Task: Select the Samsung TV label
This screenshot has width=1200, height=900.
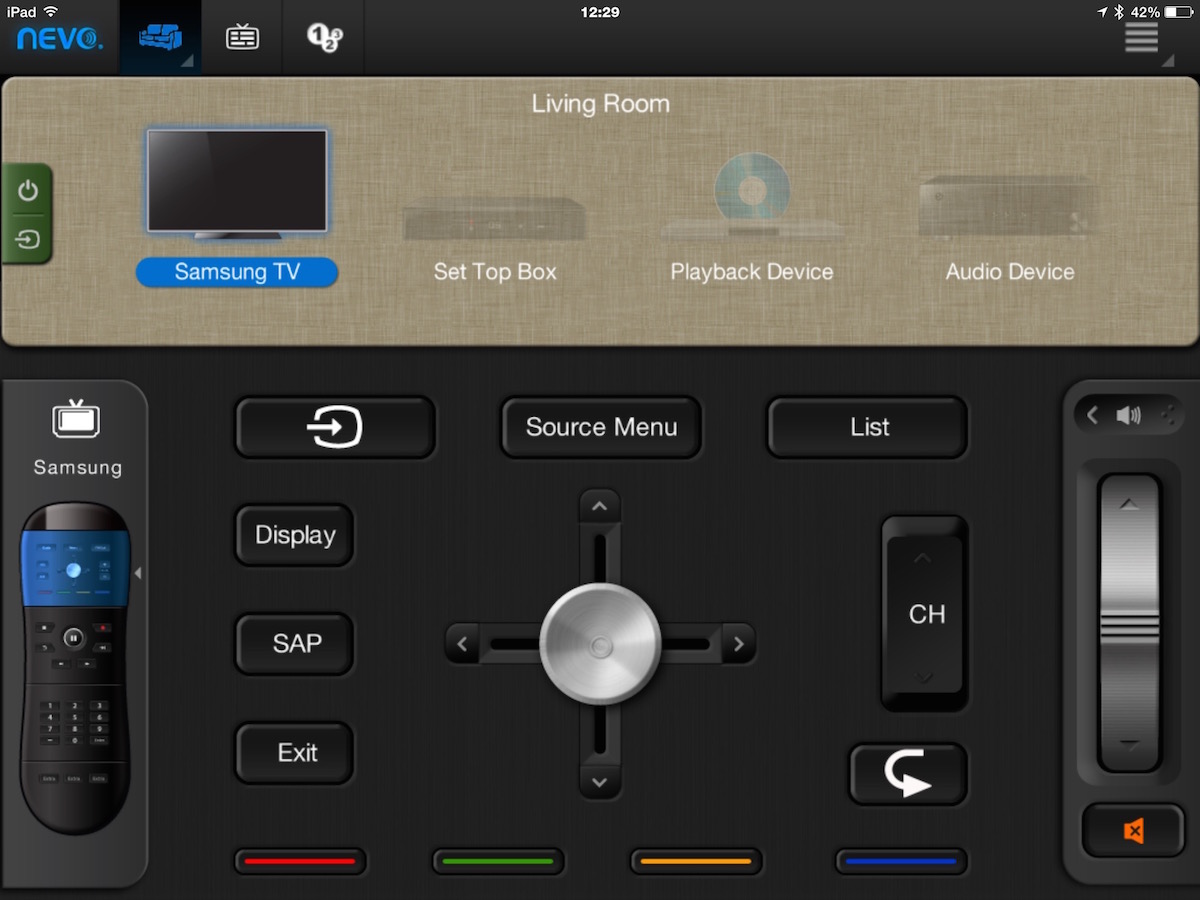Action: 237,272
